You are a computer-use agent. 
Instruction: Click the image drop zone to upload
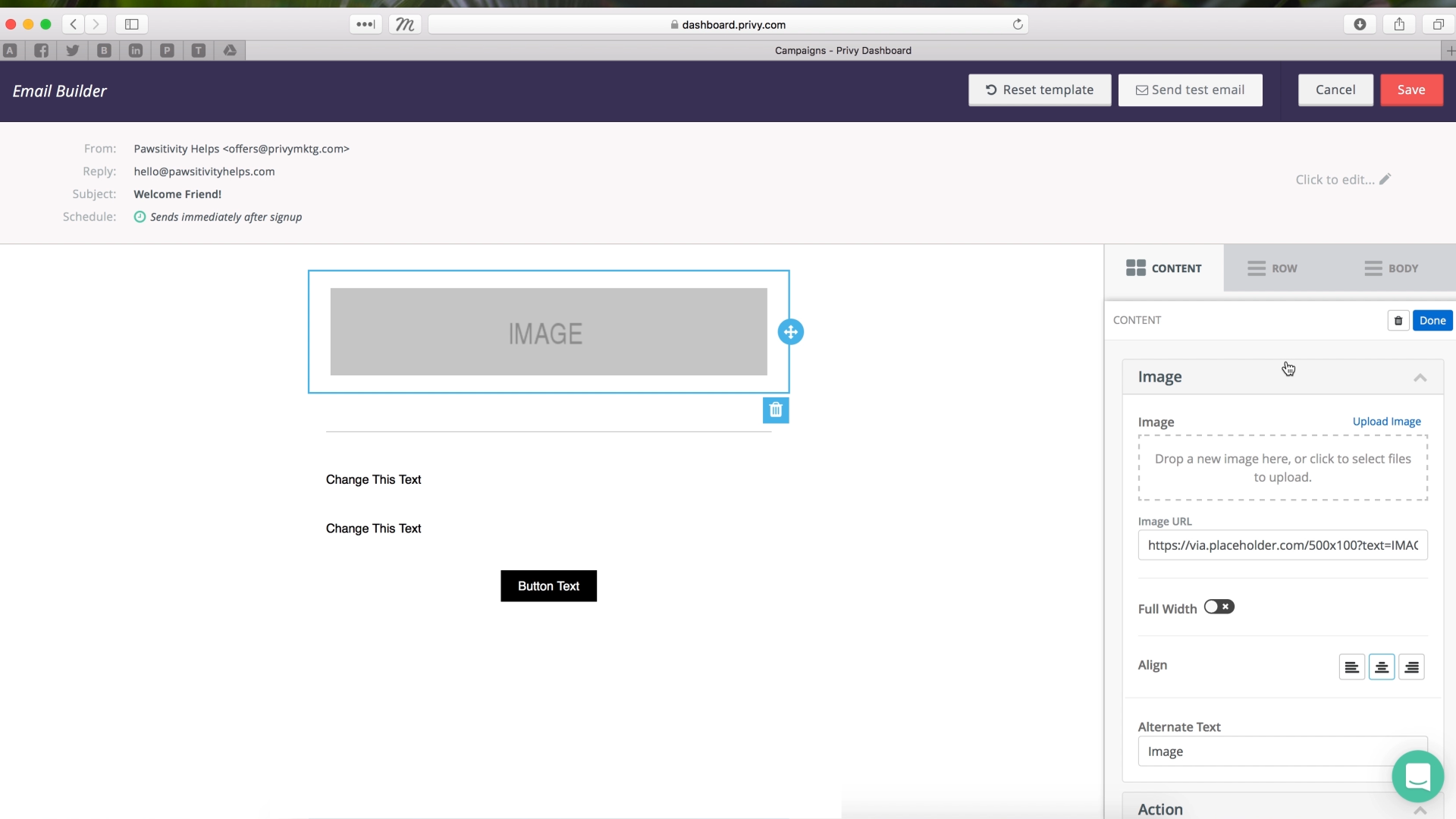pos(1282,468)
